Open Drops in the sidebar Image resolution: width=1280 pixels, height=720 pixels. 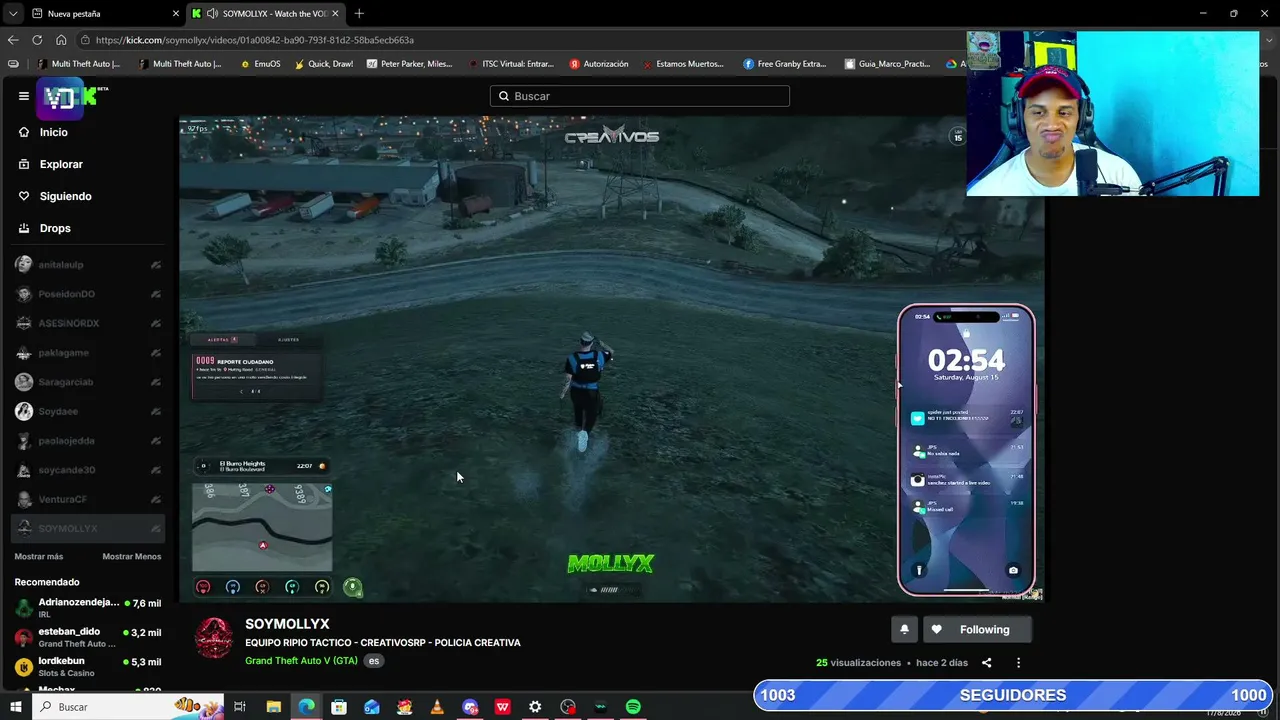(55, 228)
